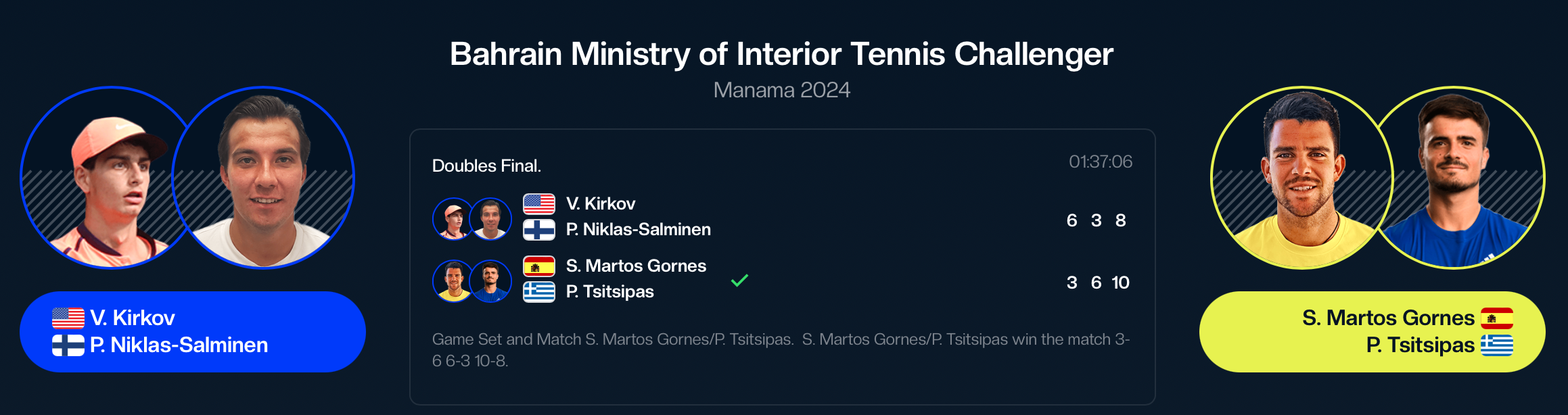
Task: Click the USA flag beside V. Kirkov in scoreboard
Action: pyautogui.click(x=539, y=204)
